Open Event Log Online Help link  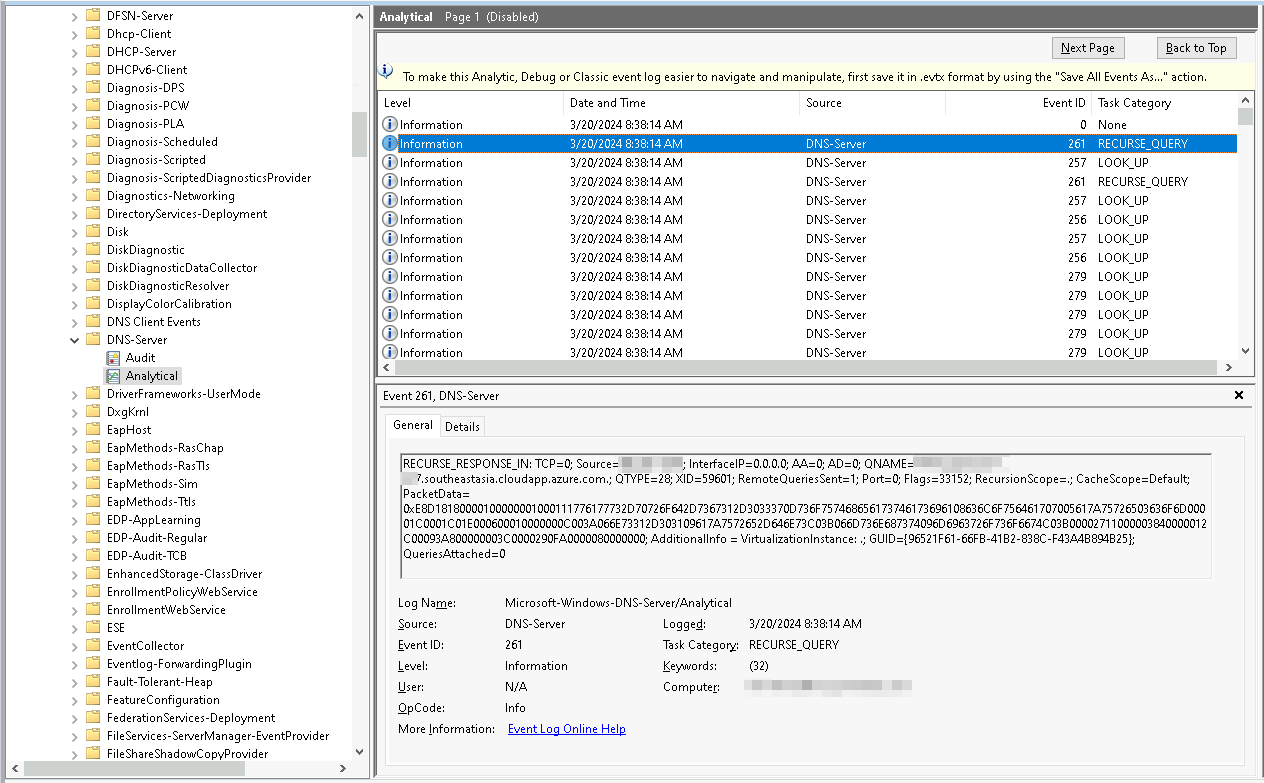pyautogui.click(x=566, y=728)
